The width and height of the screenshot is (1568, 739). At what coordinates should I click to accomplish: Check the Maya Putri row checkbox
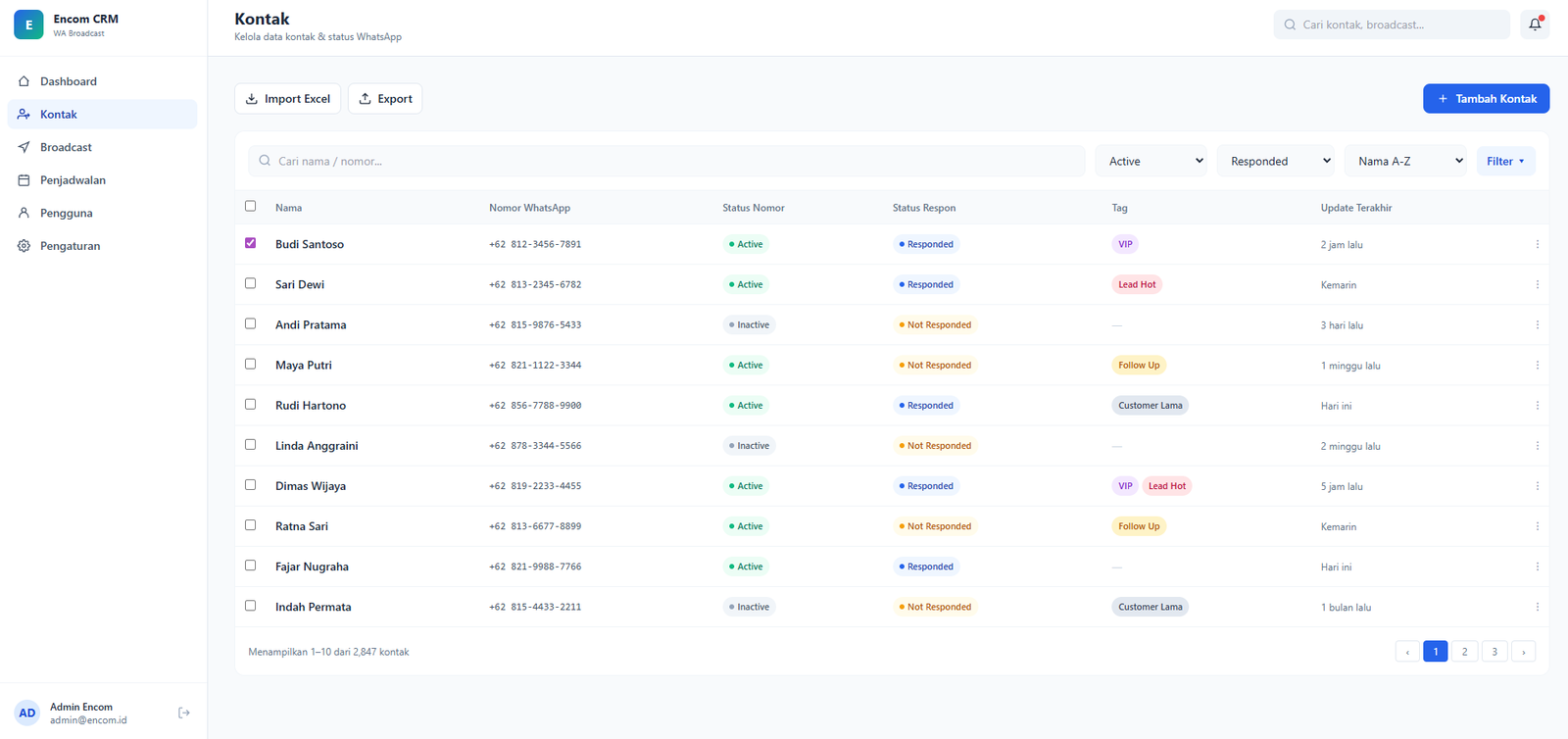[250, 364]
